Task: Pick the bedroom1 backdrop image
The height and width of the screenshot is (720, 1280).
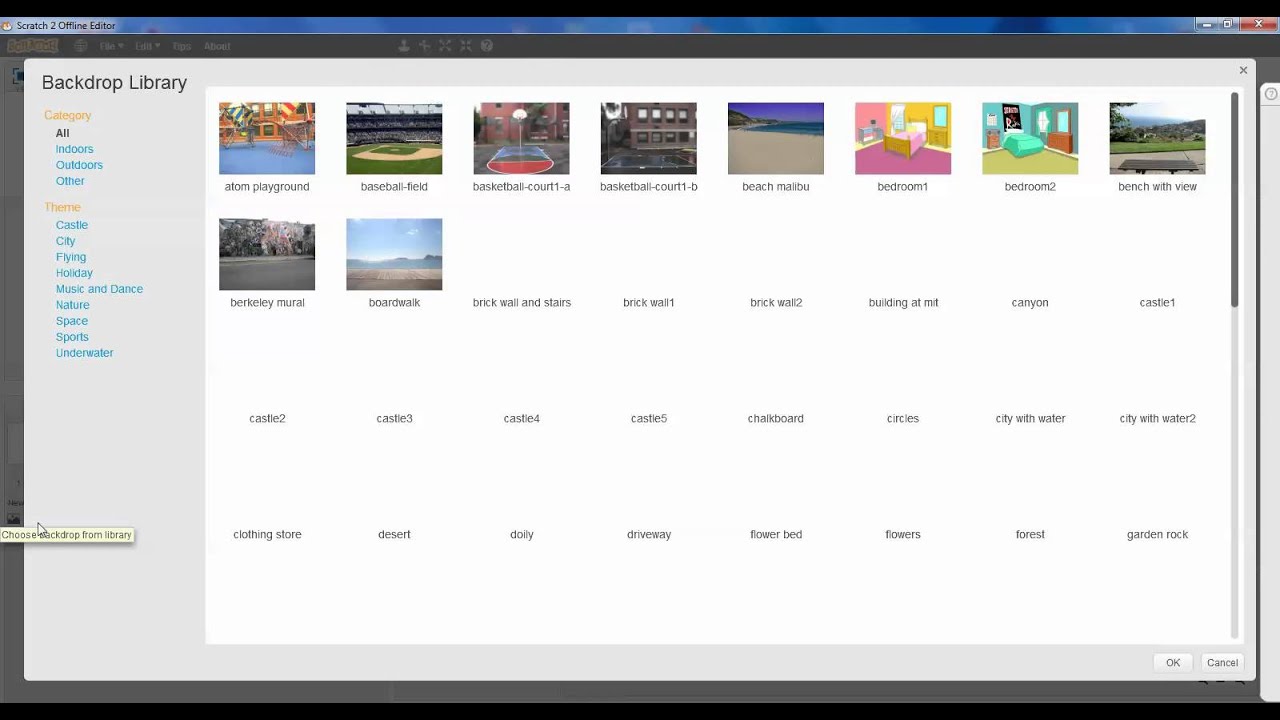Action: 903,138
